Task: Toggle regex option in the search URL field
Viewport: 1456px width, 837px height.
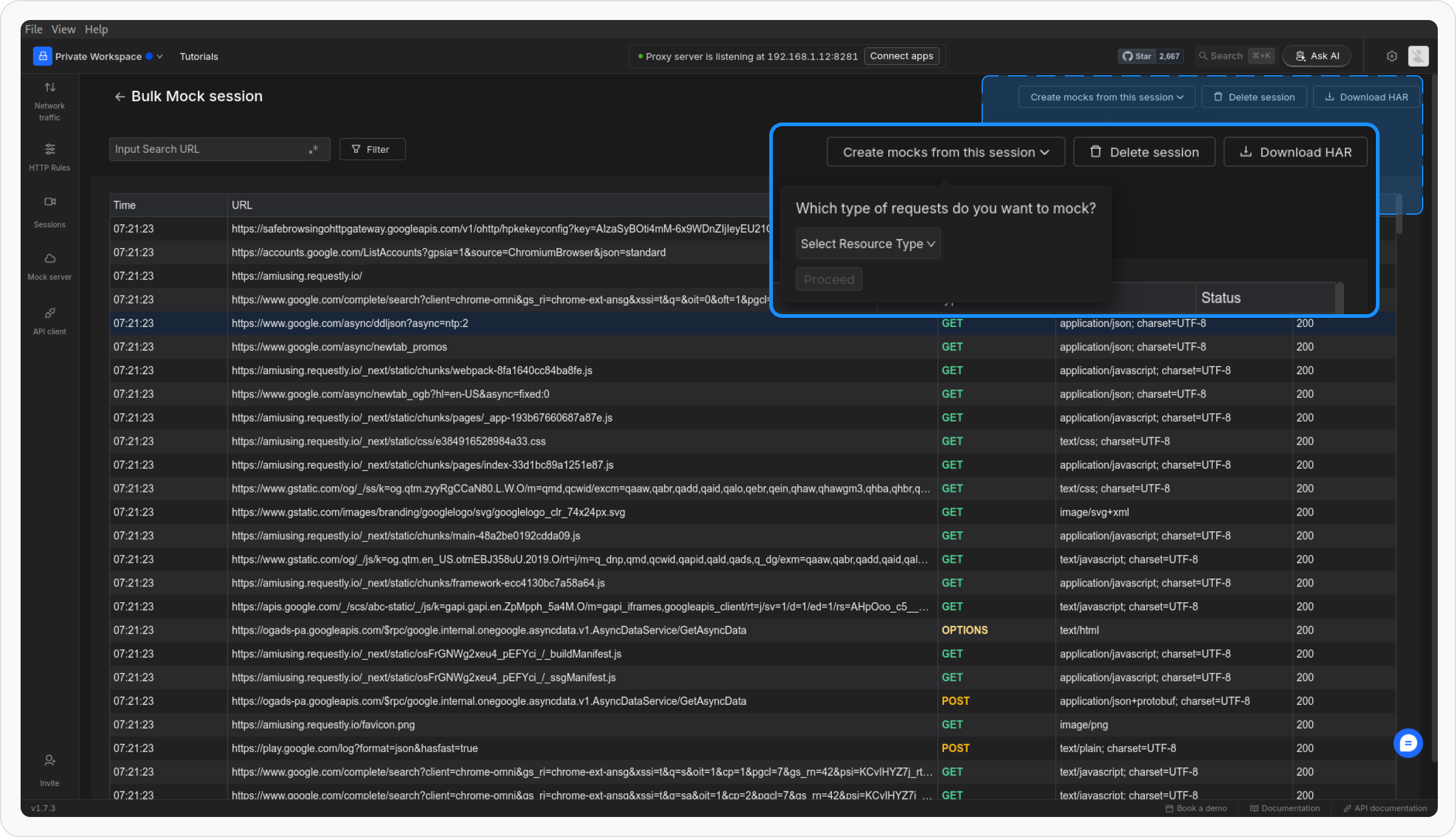Action: 314,149
